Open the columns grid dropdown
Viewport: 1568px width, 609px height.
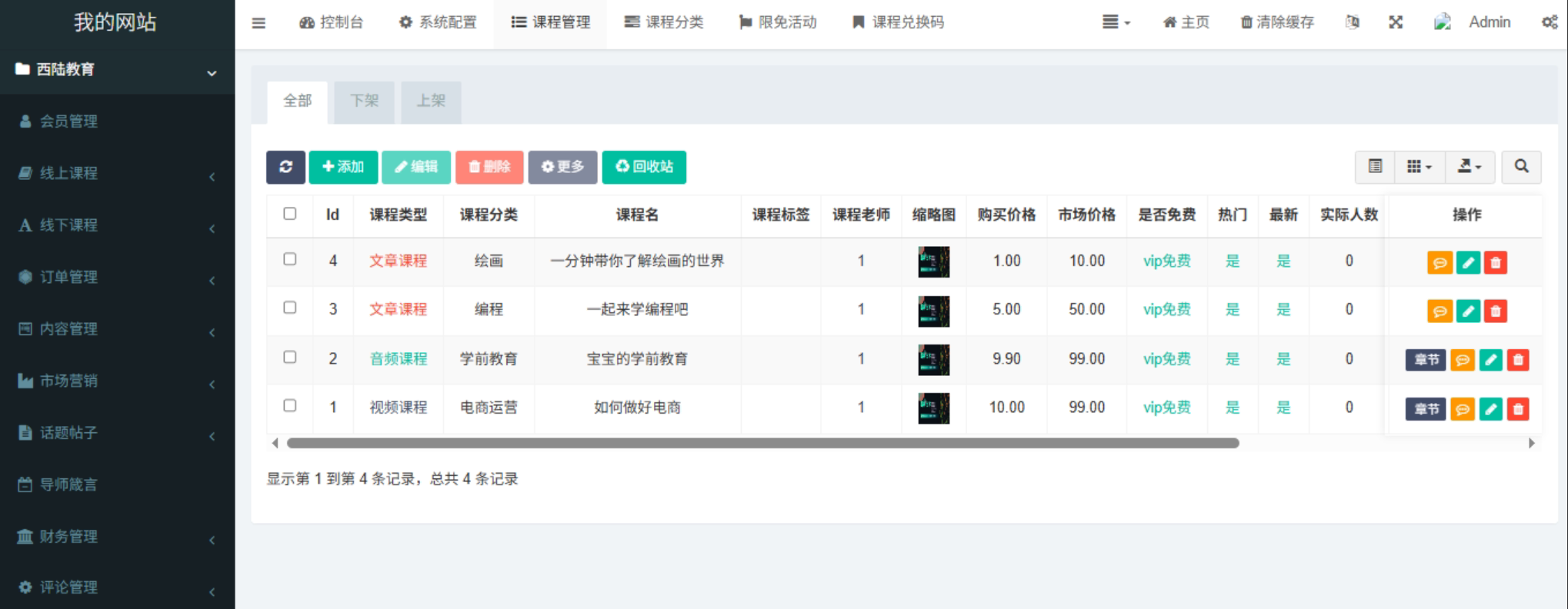pos(1419,167)
